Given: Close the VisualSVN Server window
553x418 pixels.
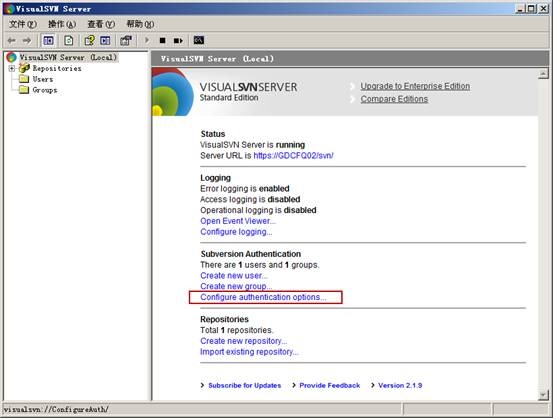Looking at the screenshot, I should (543, 9).
